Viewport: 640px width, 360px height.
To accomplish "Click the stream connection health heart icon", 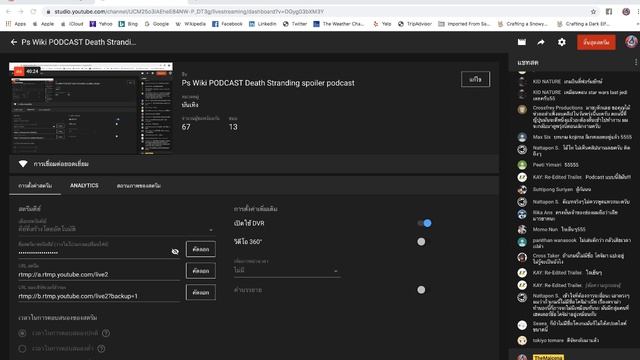I will [x=23, y=164].
